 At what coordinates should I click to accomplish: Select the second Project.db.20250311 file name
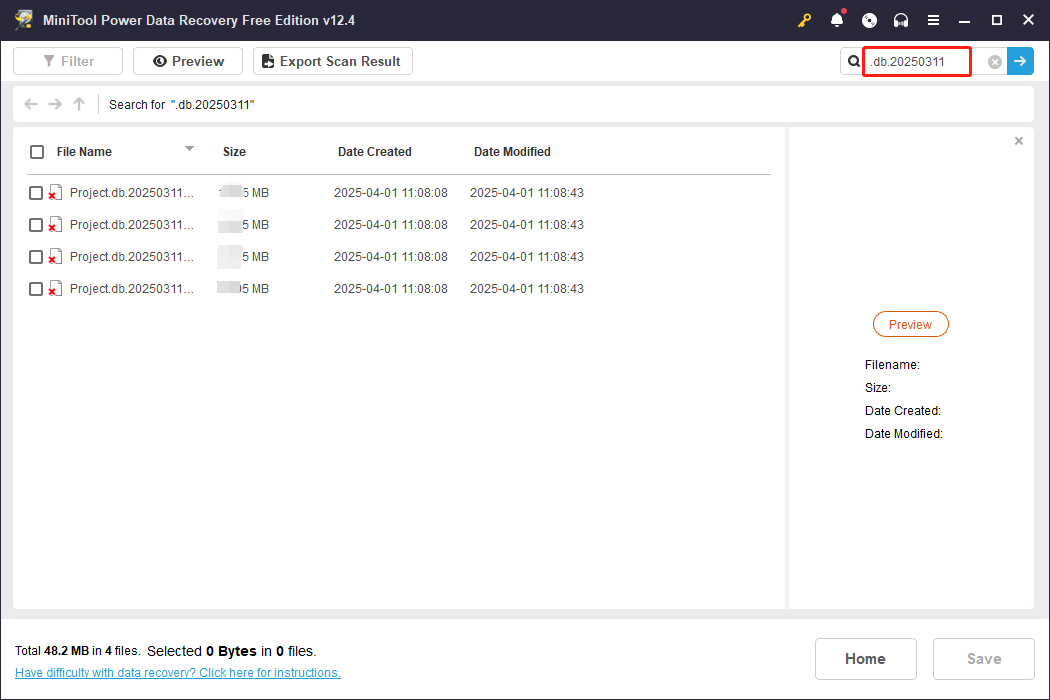click(x=132, y=225)
